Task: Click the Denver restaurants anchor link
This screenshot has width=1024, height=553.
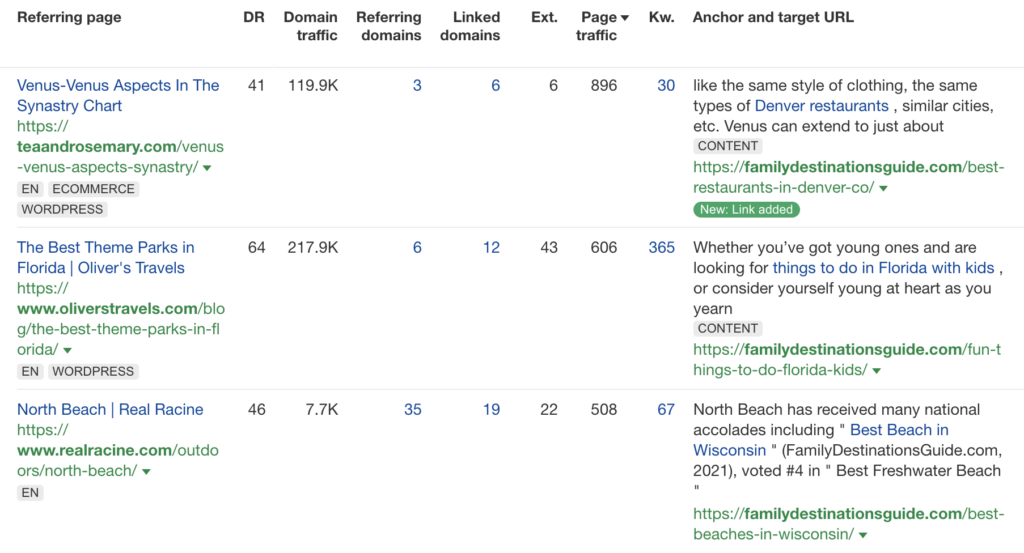Action: (x=822, y=106)
